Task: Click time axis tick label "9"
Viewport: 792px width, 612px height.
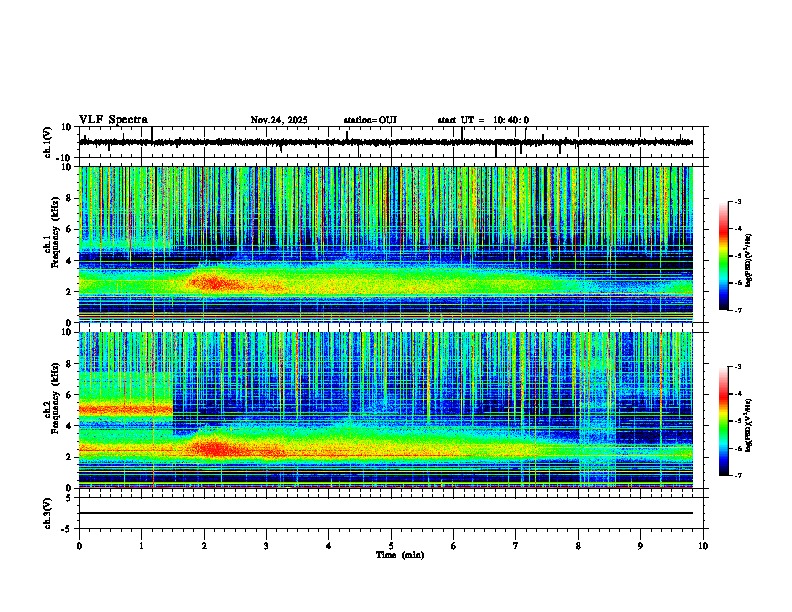Action: coord(640,546)
